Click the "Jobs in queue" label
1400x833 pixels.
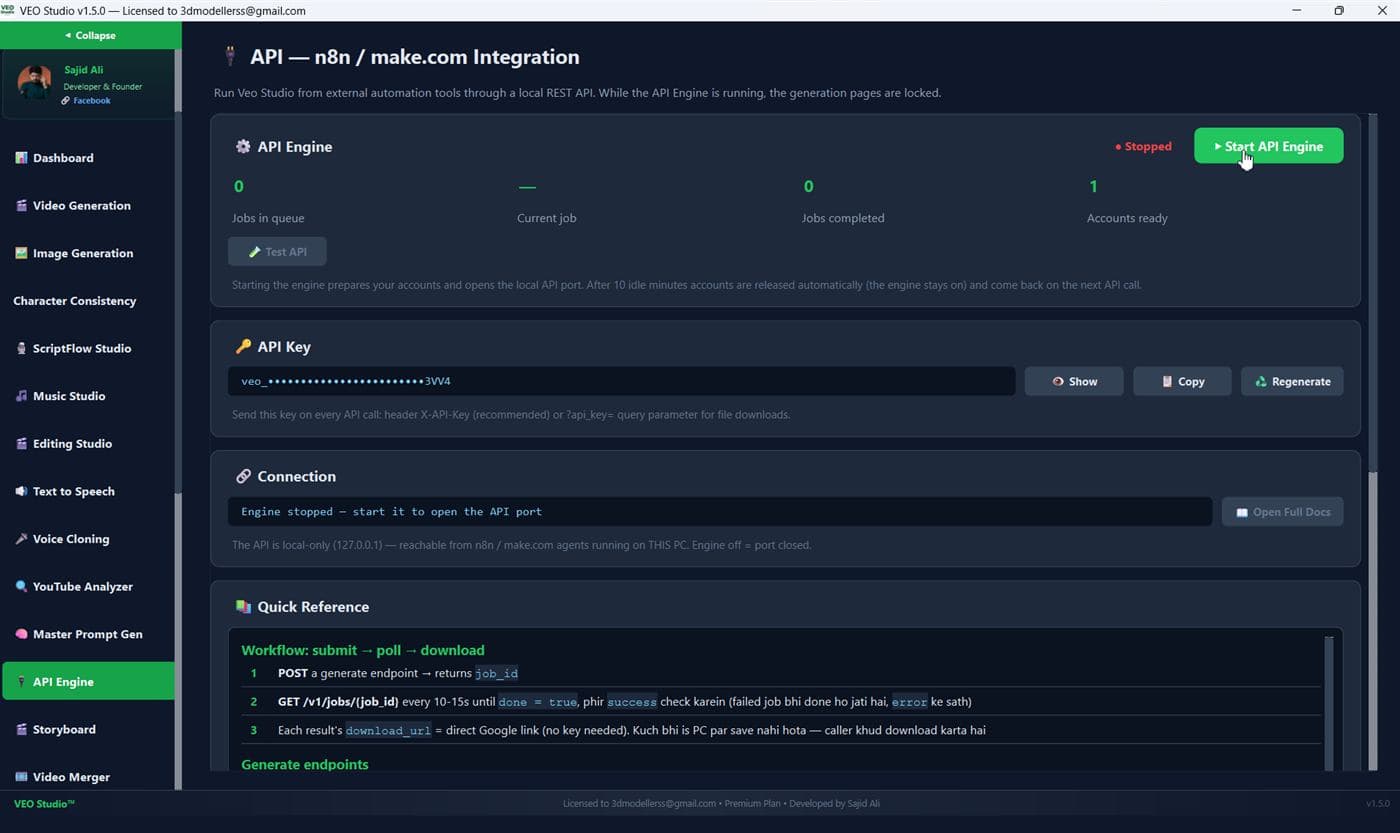coord(268,218)
